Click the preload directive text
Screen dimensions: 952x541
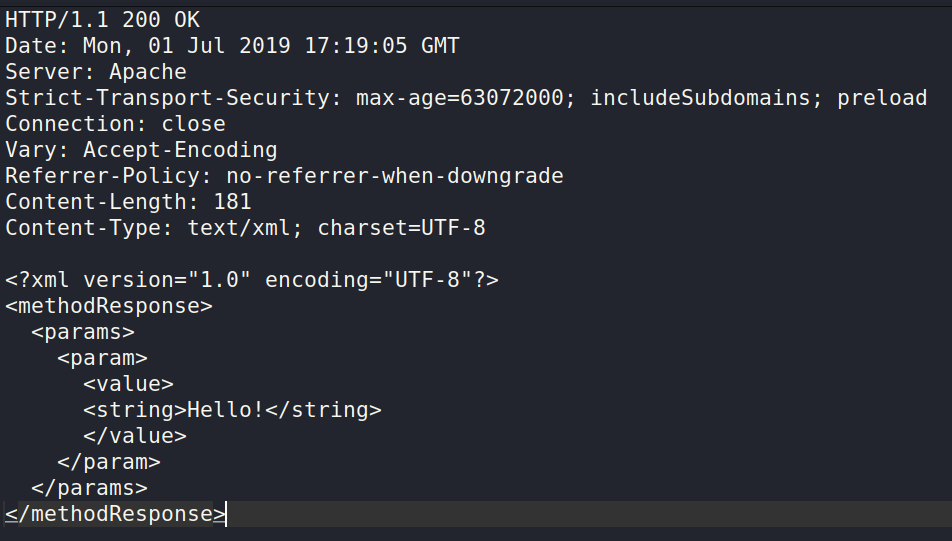point(882,98)
